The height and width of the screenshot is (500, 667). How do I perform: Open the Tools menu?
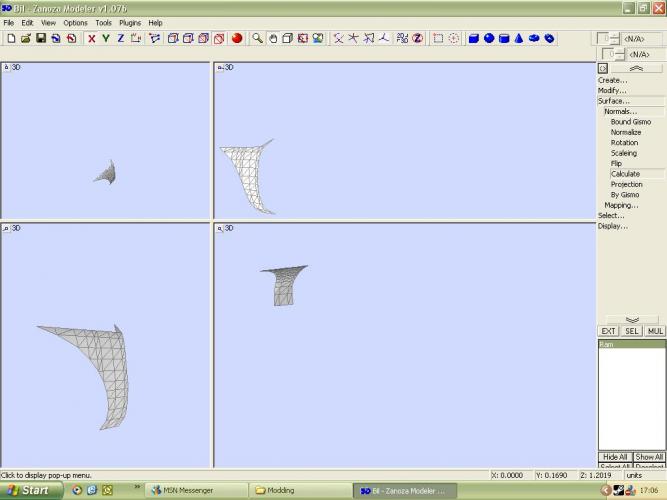pos(103,22)
